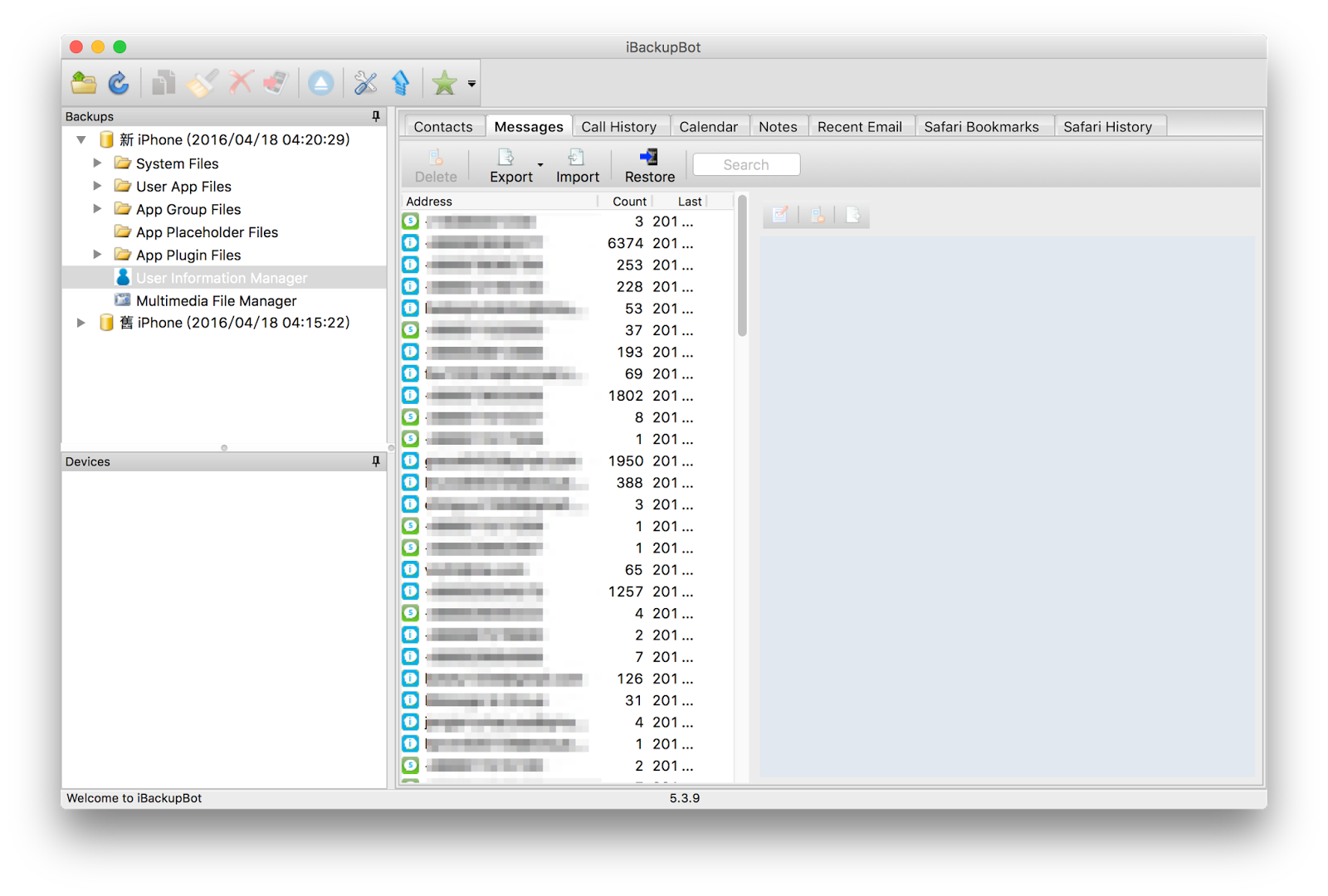Click the red X delete toolbar icon

(241, 83)
